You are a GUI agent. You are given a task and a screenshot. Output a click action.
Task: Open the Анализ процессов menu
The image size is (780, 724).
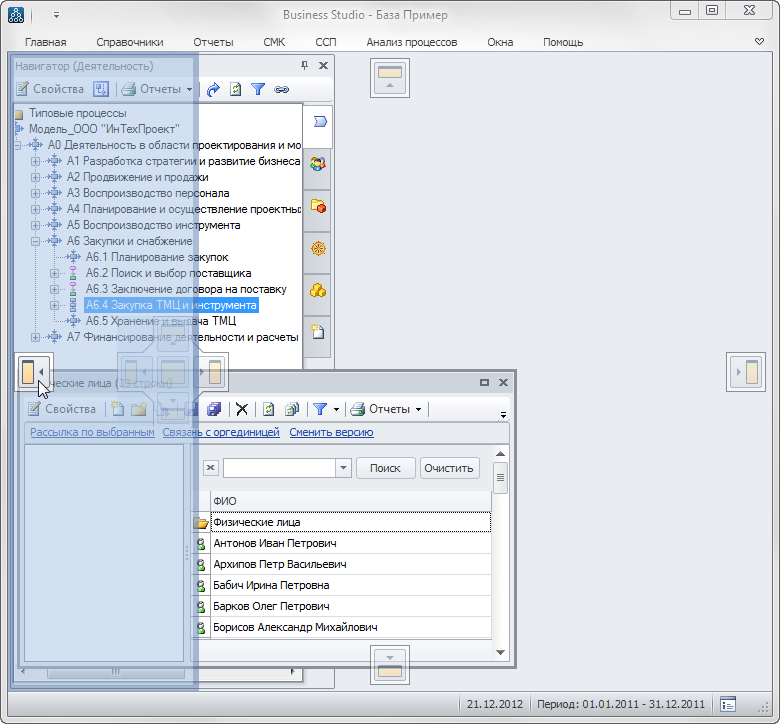pos(411,42)
